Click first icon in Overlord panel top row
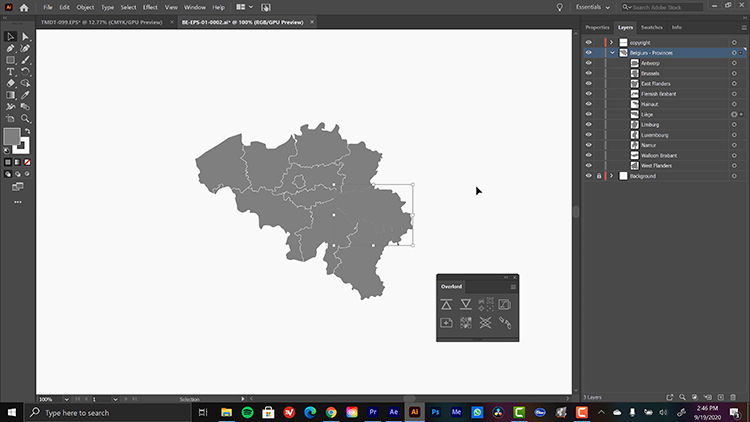 (x=446, y=304)
